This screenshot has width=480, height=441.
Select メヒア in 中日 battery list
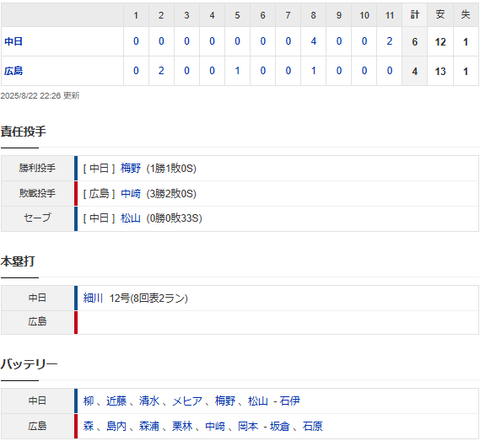[187, 401]
